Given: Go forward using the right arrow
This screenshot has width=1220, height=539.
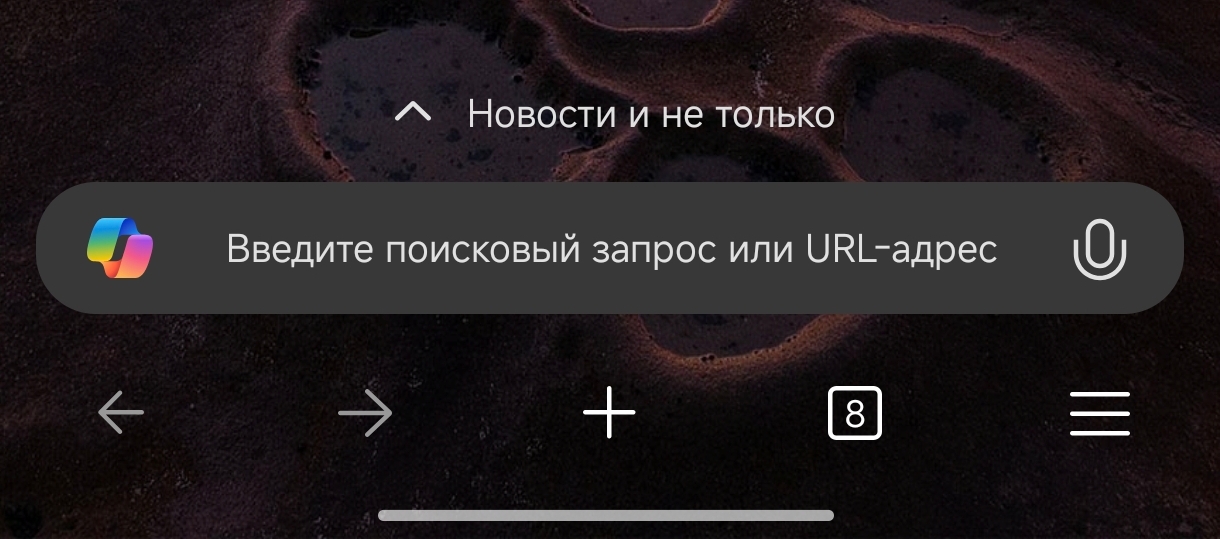Looking at the screenshot, I should tap(365, 413).
